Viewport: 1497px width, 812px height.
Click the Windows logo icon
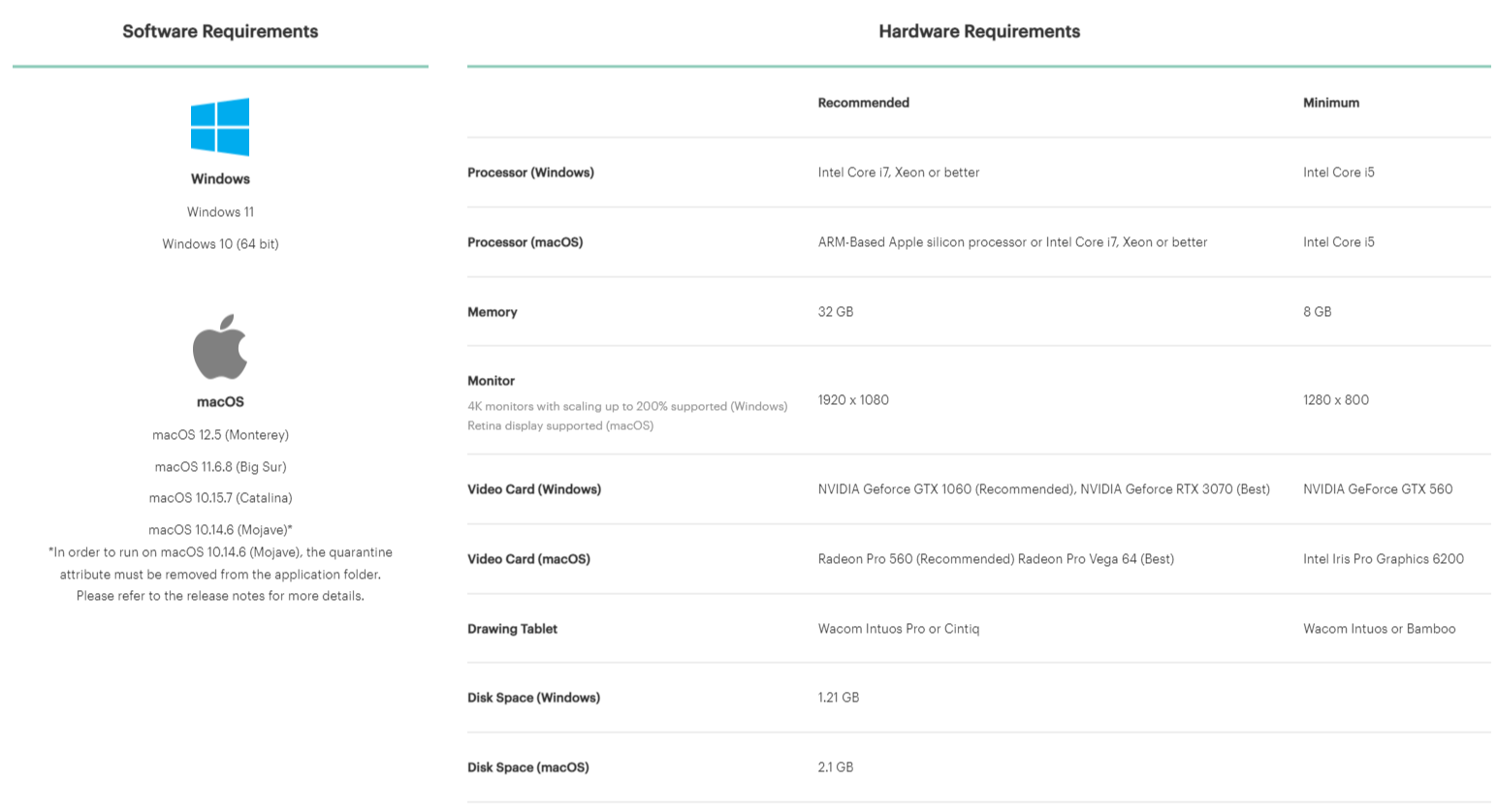pyautogui.click(x=220, y=127)
